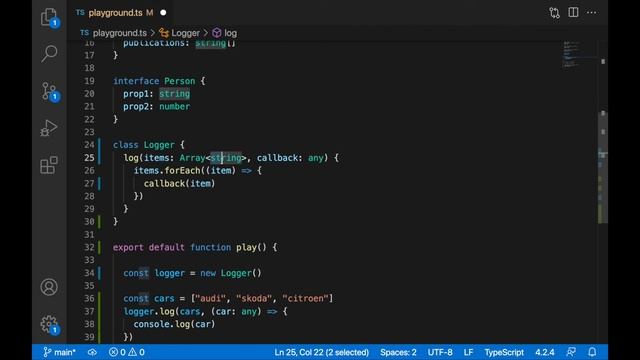Click 'interface Person' on line 19
Screen dimensions: 640x360
154,81
